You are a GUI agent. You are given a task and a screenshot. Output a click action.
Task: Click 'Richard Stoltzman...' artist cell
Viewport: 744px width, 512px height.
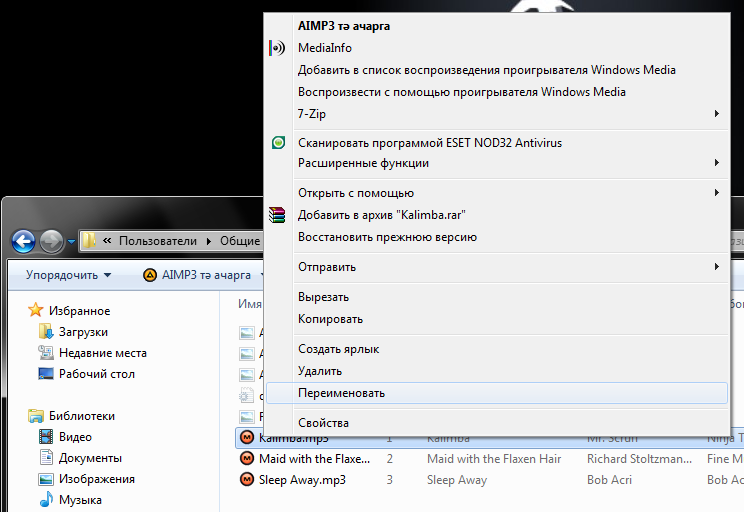640,459
